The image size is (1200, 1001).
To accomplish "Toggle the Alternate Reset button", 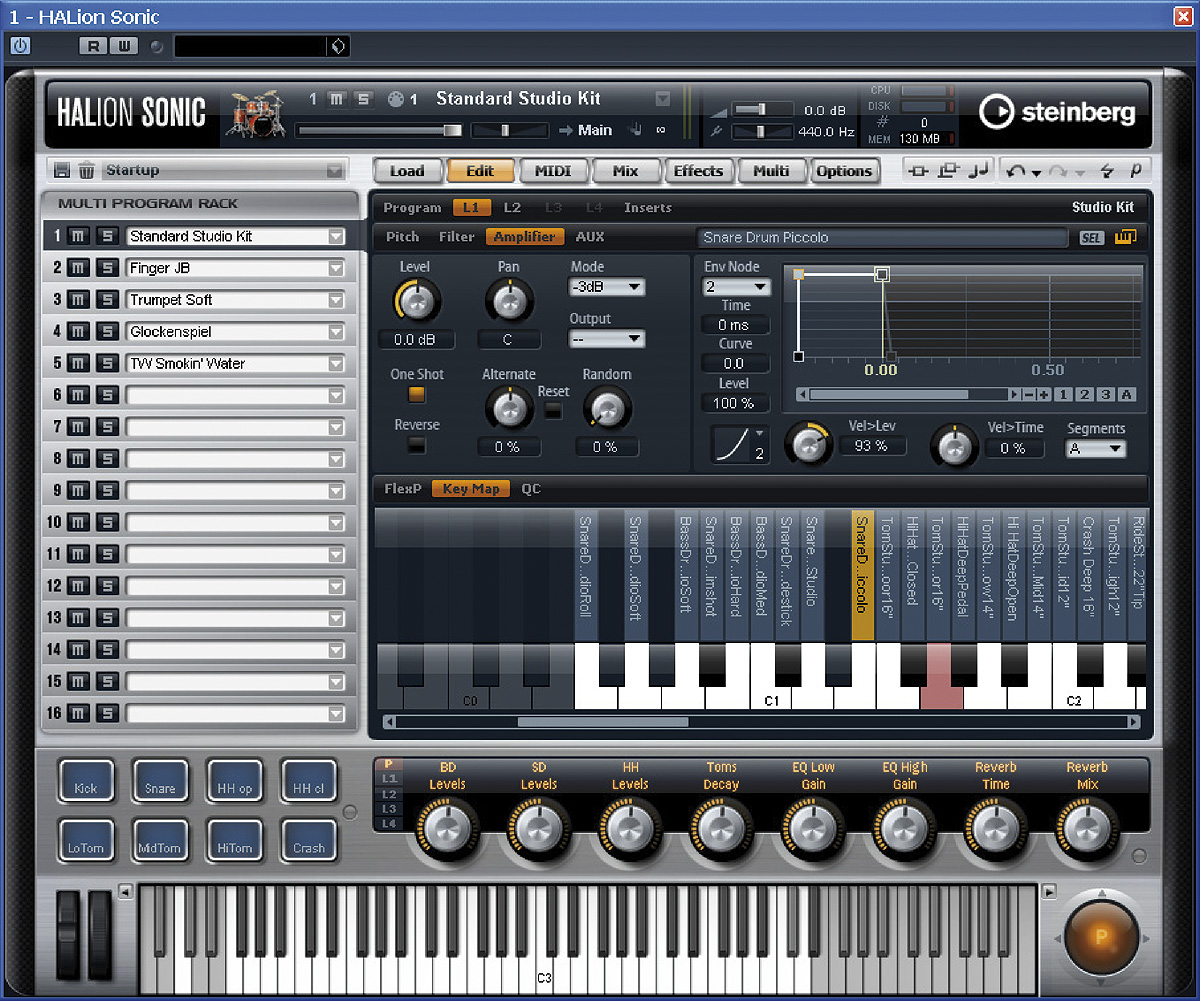I will tap(553, 410).
